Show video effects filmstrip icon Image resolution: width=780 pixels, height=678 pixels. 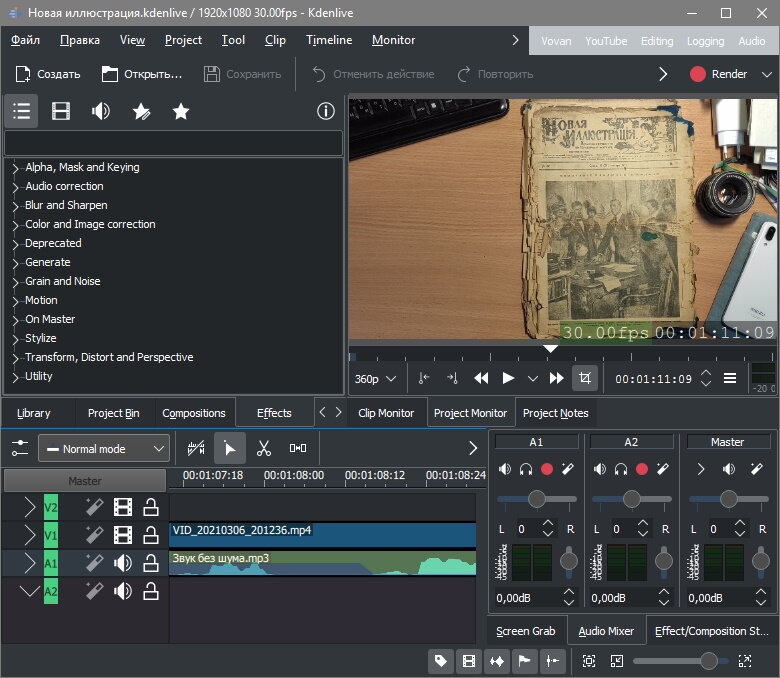coord(61,112)
